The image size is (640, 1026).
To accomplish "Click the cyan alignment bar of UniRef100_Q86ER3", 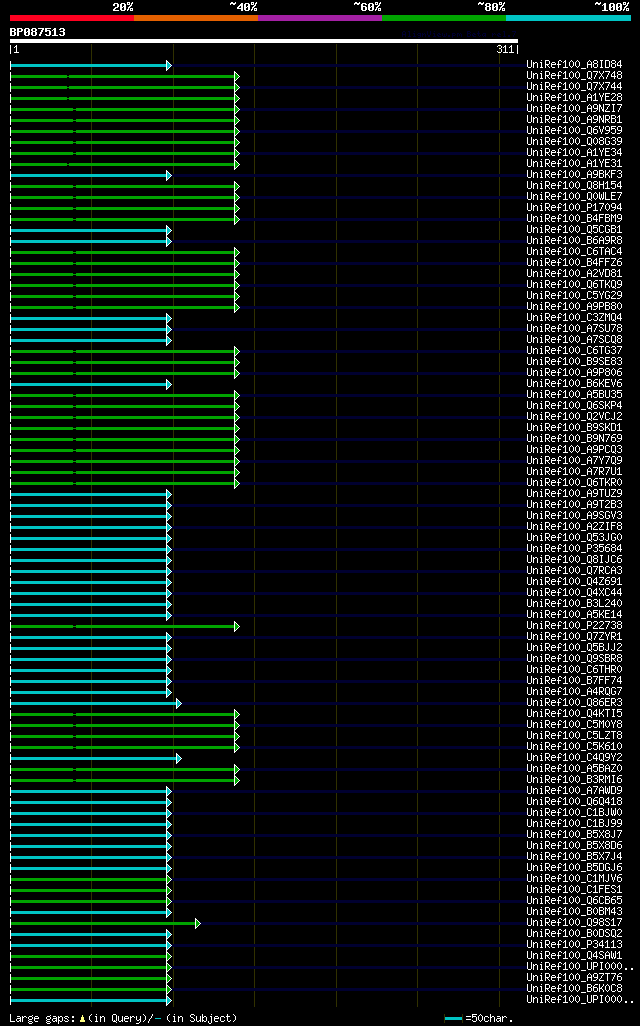I will coord(96,703).
